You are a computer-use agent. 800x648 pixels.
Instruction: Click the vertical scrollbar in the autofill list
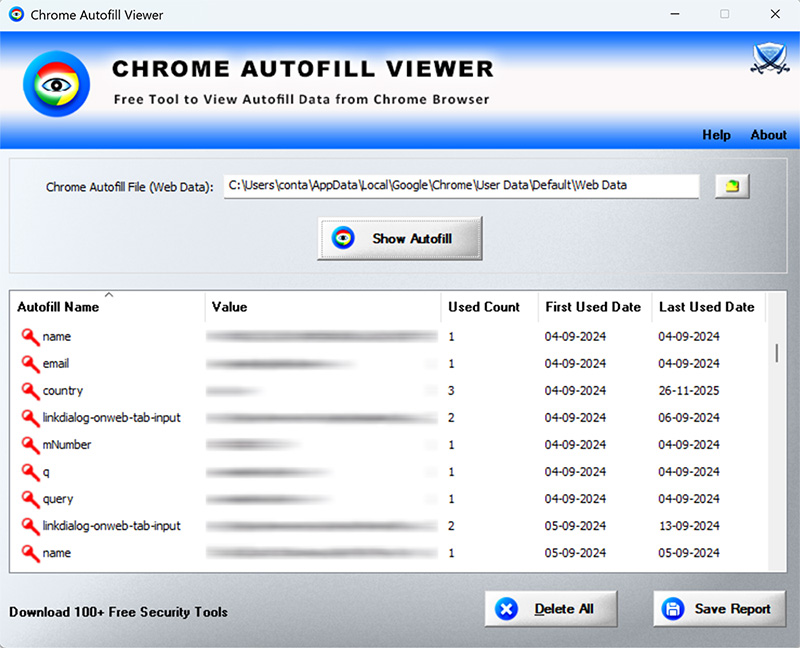click(776, 353)
